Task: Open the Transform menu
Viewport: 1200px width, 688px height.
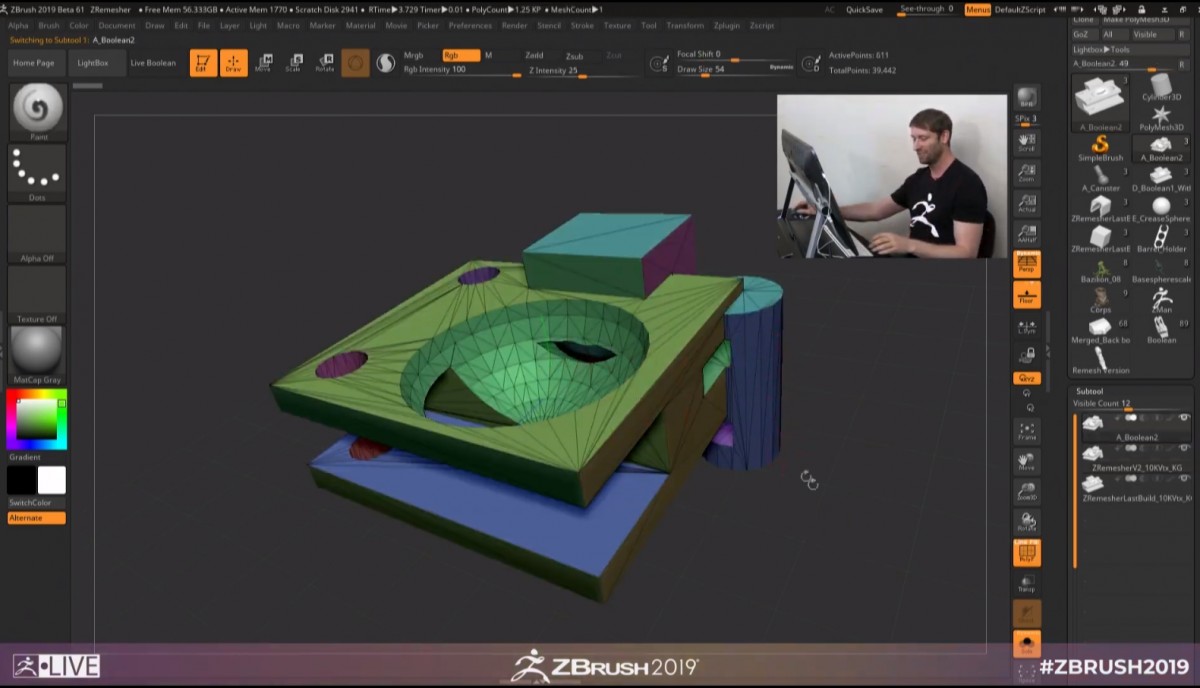Action: (x=685, y=25)
